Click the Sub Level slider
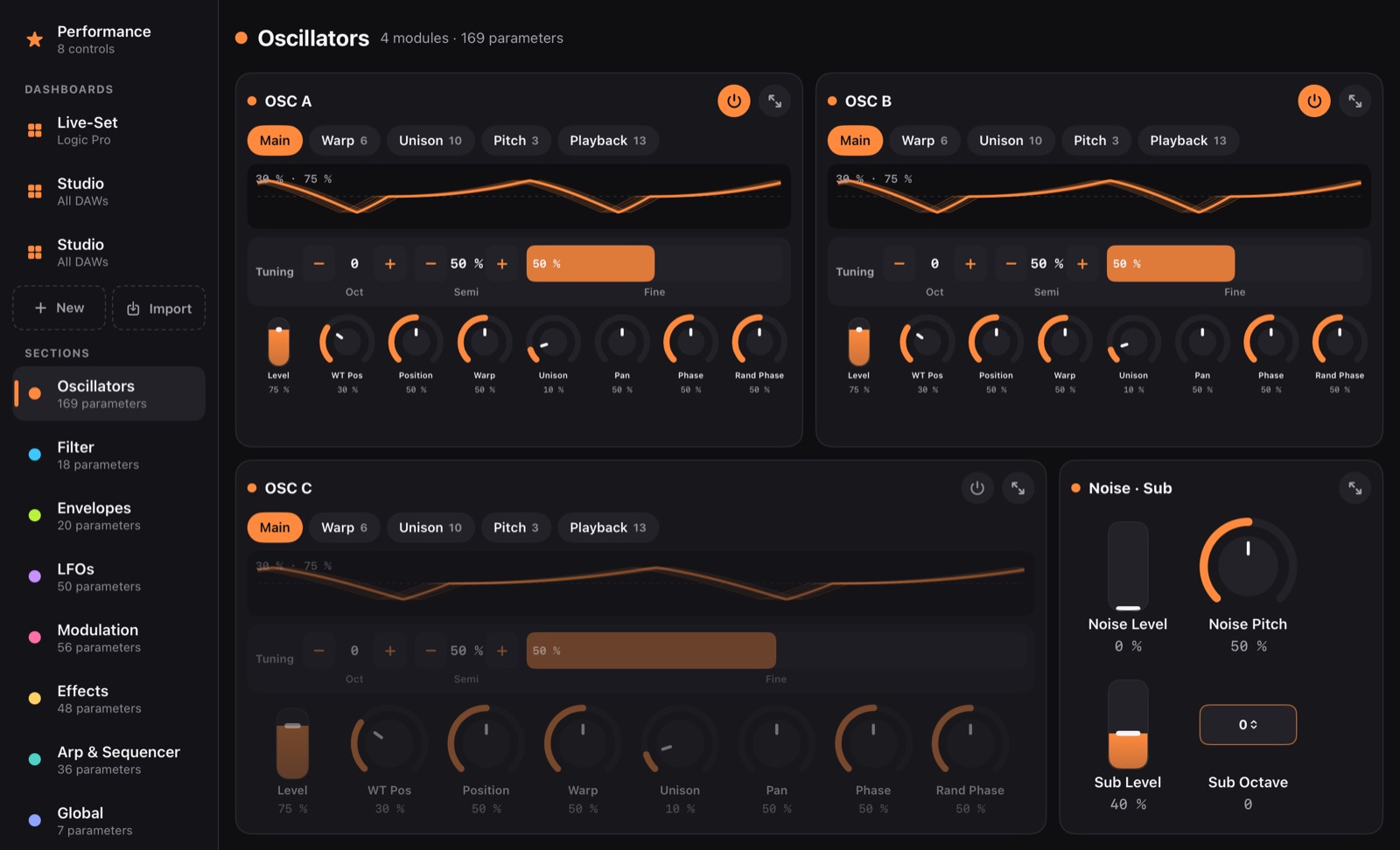Screen dimensions: 1400x850 point(1128,724)
